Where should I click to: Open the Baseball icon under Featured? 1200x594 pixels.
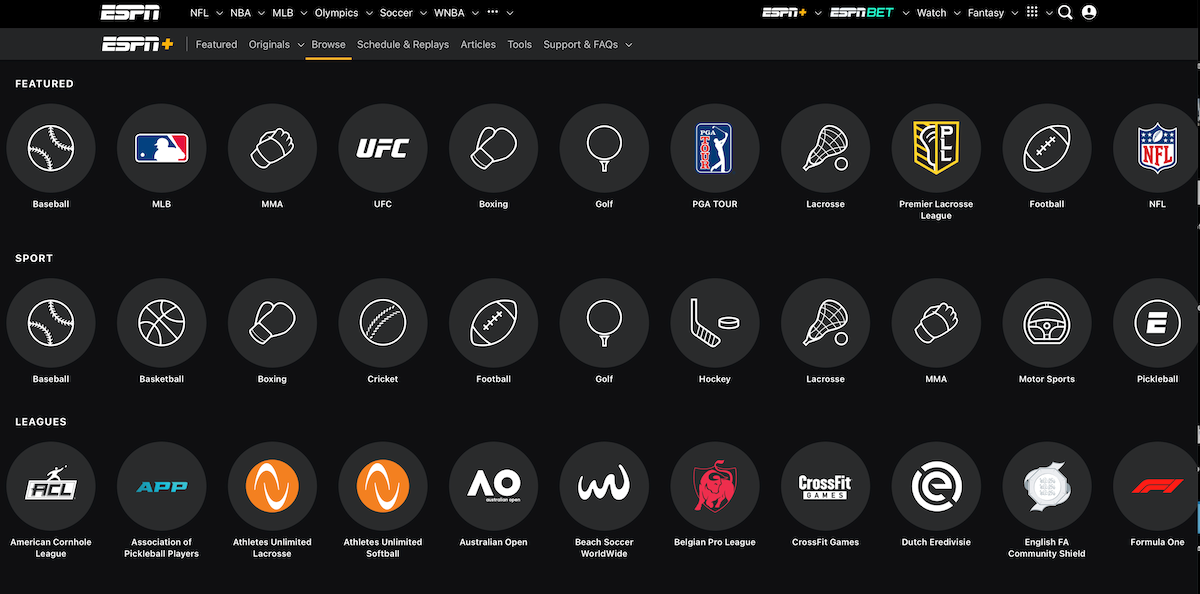tap(51, 149)
